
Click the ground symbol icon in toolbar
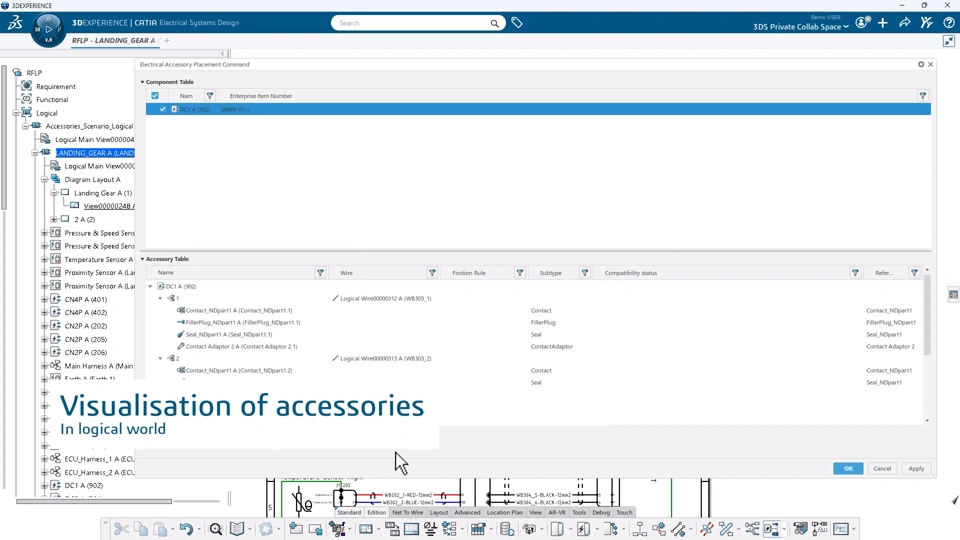point(430,528)
